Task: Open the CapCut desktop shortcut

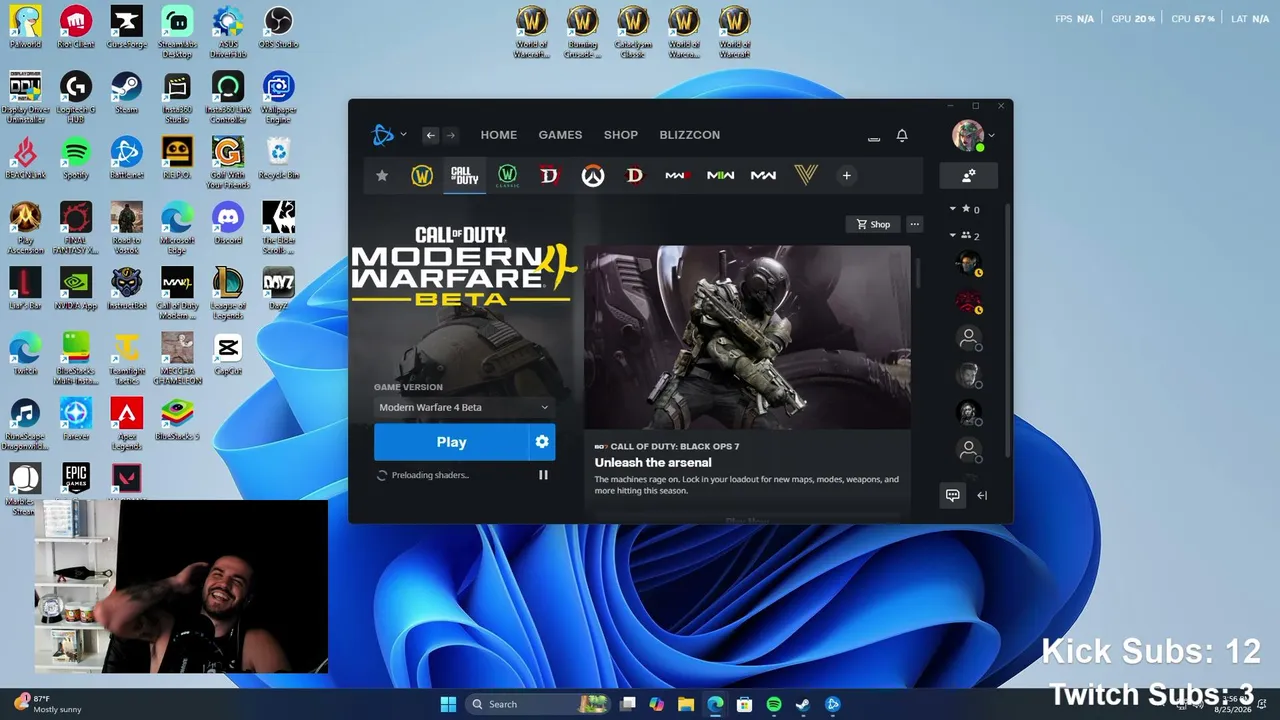Action: point(228,354)
